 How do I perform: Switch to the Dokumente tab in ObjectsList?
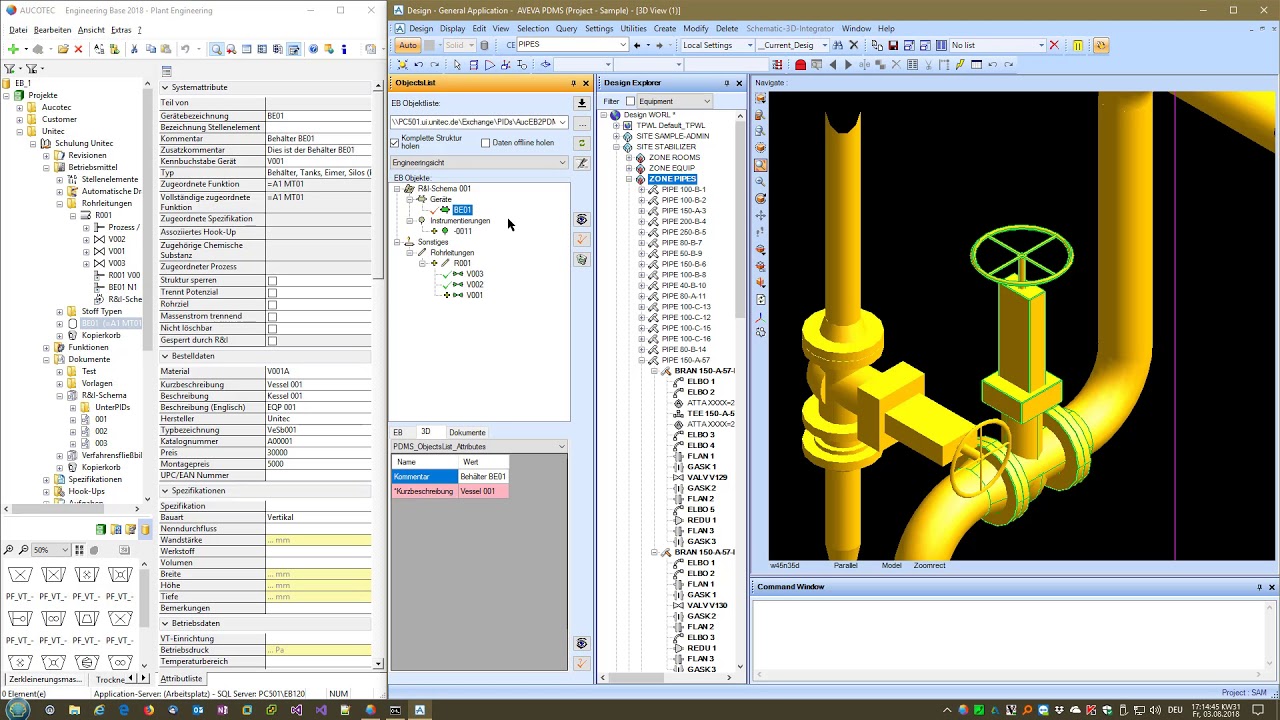click(x=467, y=433)
